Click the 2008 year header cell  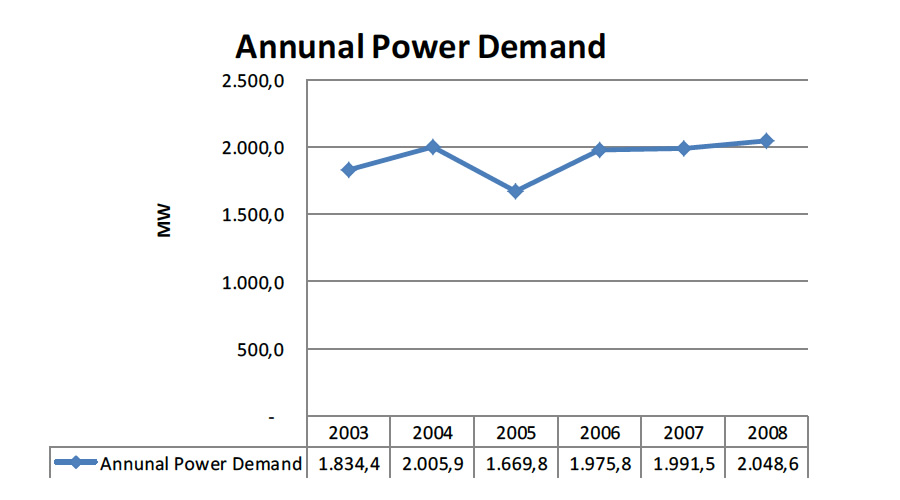pos(766,433)
